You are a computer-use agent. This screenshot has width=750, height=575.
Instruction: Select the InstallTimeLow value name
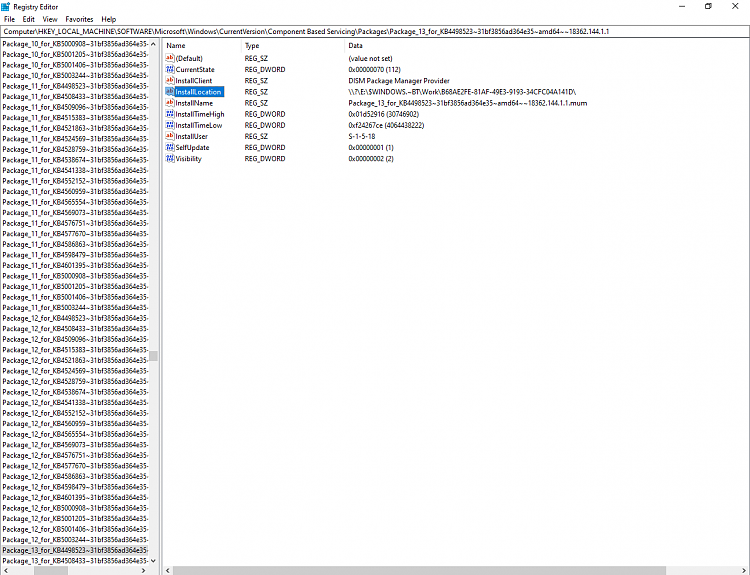[x=199, y=125]
